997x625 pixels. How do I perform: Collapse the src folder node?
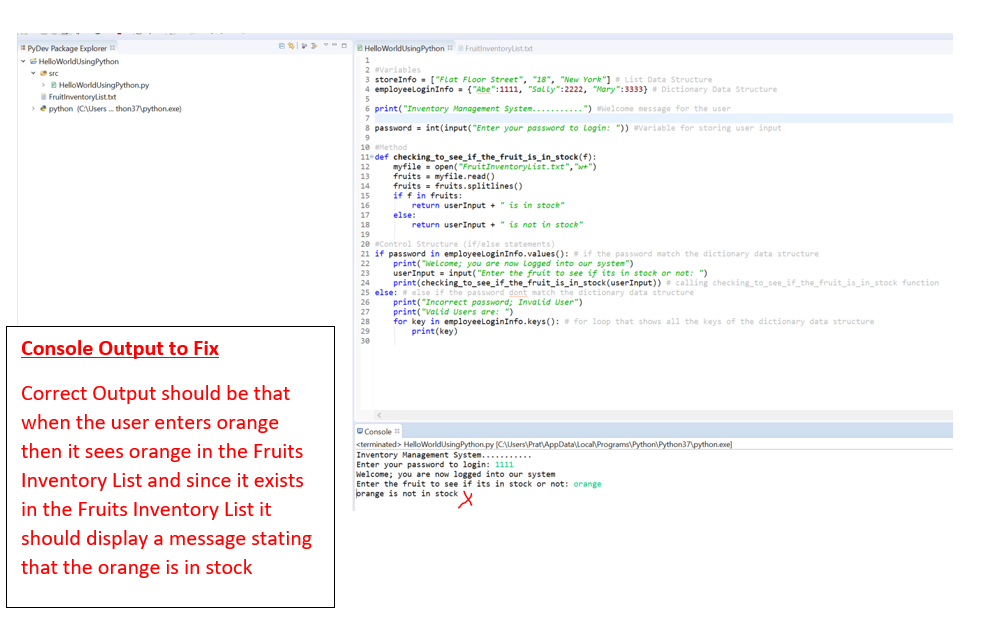pos(33,73)
